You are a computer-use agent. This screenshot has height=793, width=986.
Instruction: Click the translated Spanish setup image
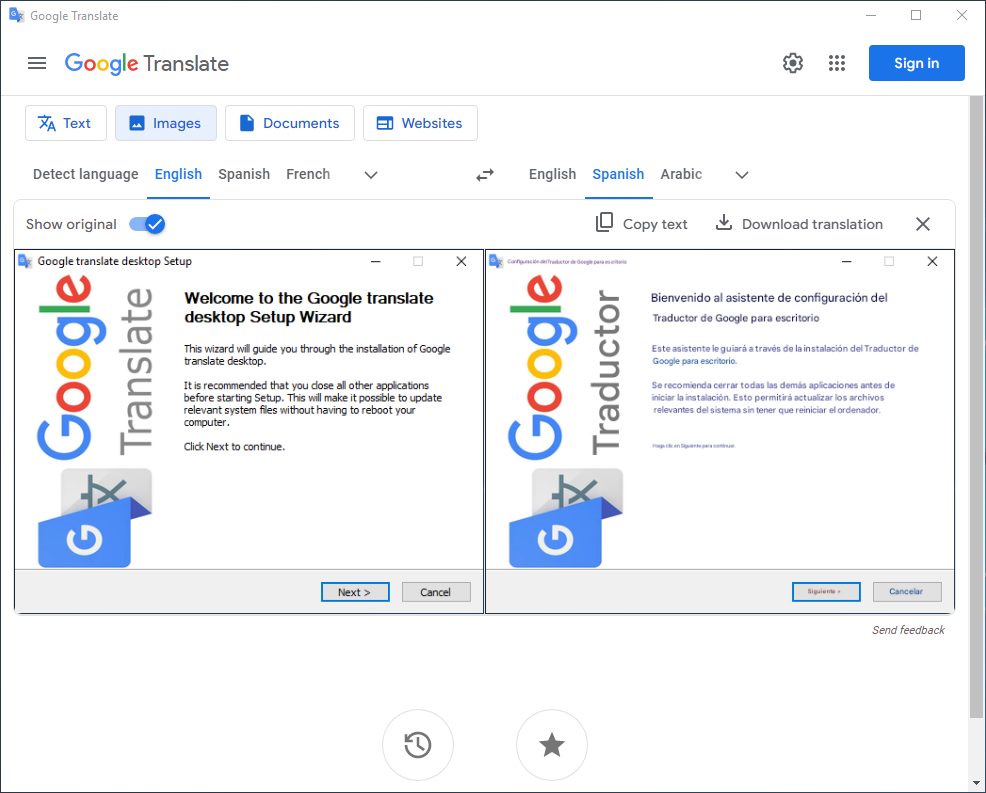point(720,431)
